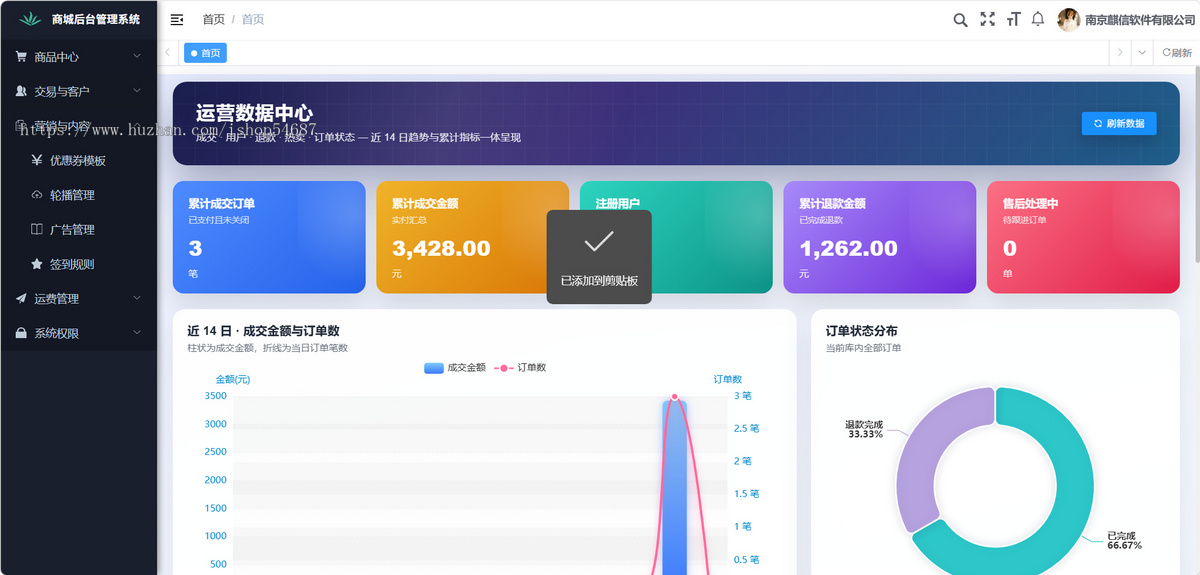Click the book icon beside 广告管理
This screenshot has height=575, width=1200.
pos(37,229)
